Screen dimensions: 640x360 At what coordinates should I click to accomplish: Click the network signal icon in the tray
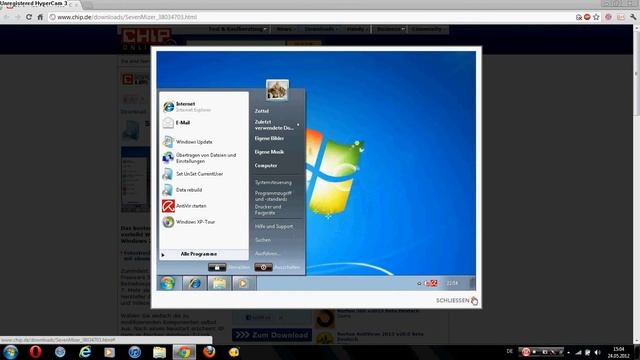pos(578,352)
